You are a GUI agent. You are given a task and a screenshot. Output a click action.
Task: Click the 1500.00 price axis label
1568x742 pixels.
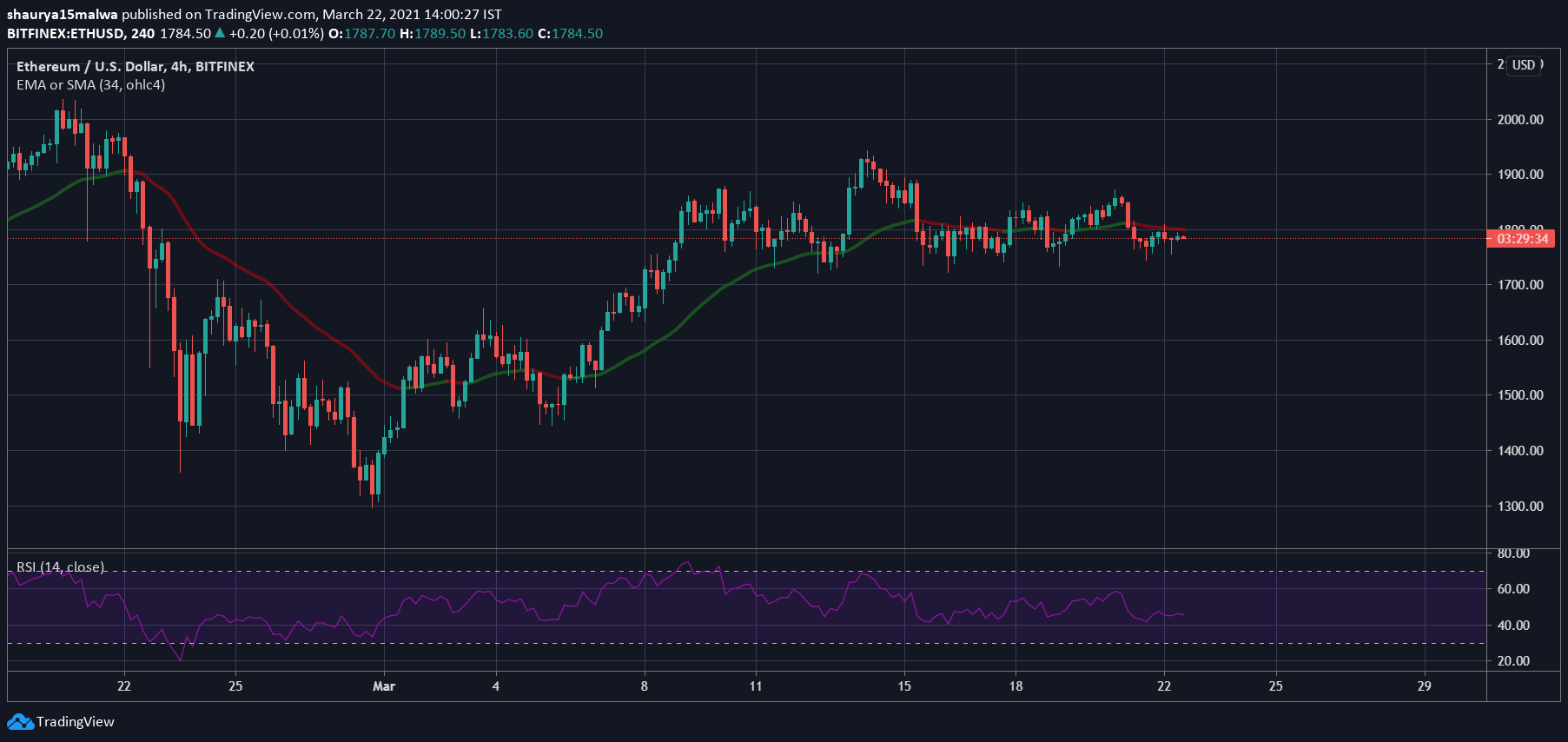point(1520,395)
